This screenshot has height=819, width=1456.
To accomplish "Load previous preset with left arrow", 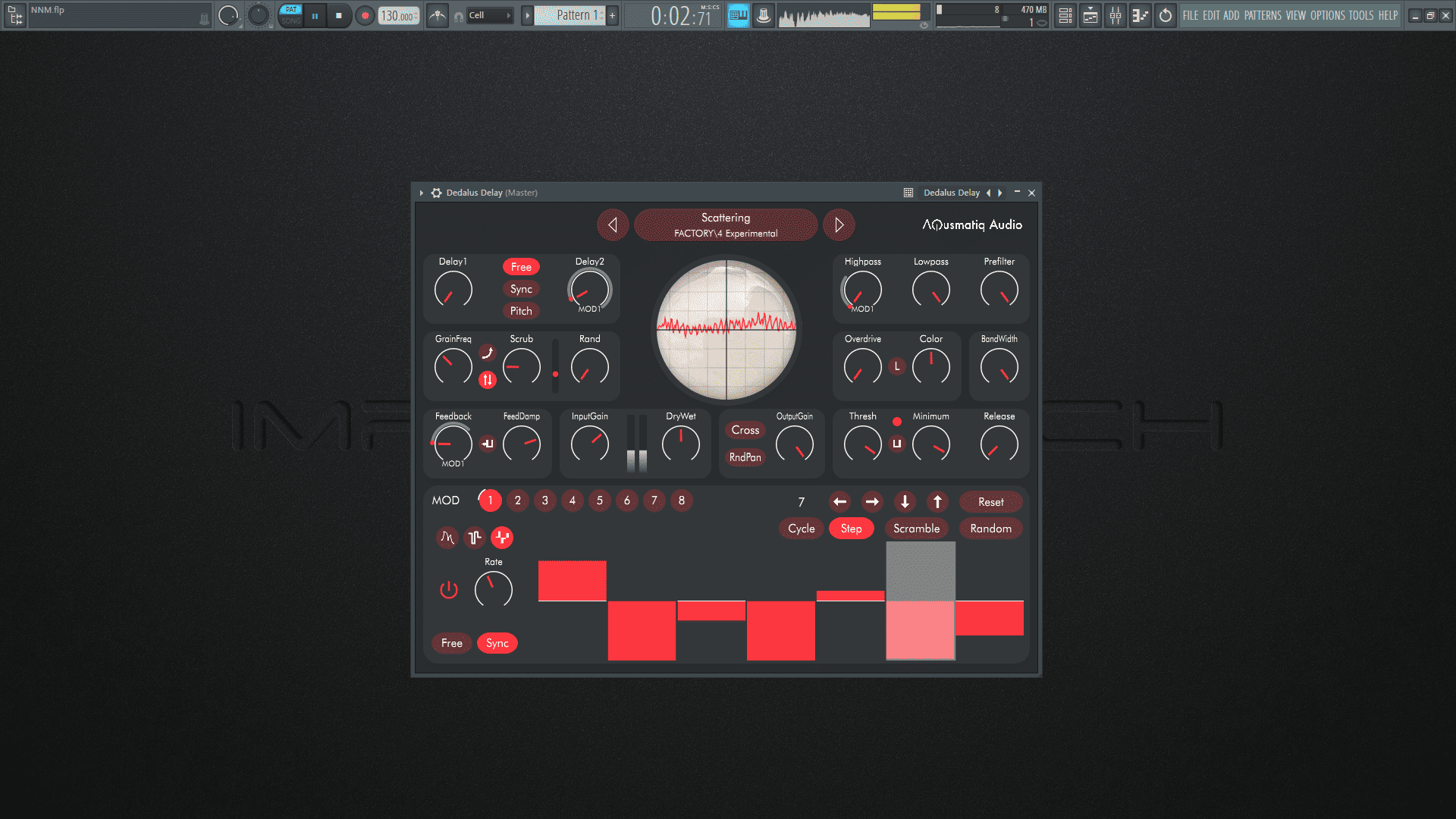I will pyautogui.click(x=612, y=225).
